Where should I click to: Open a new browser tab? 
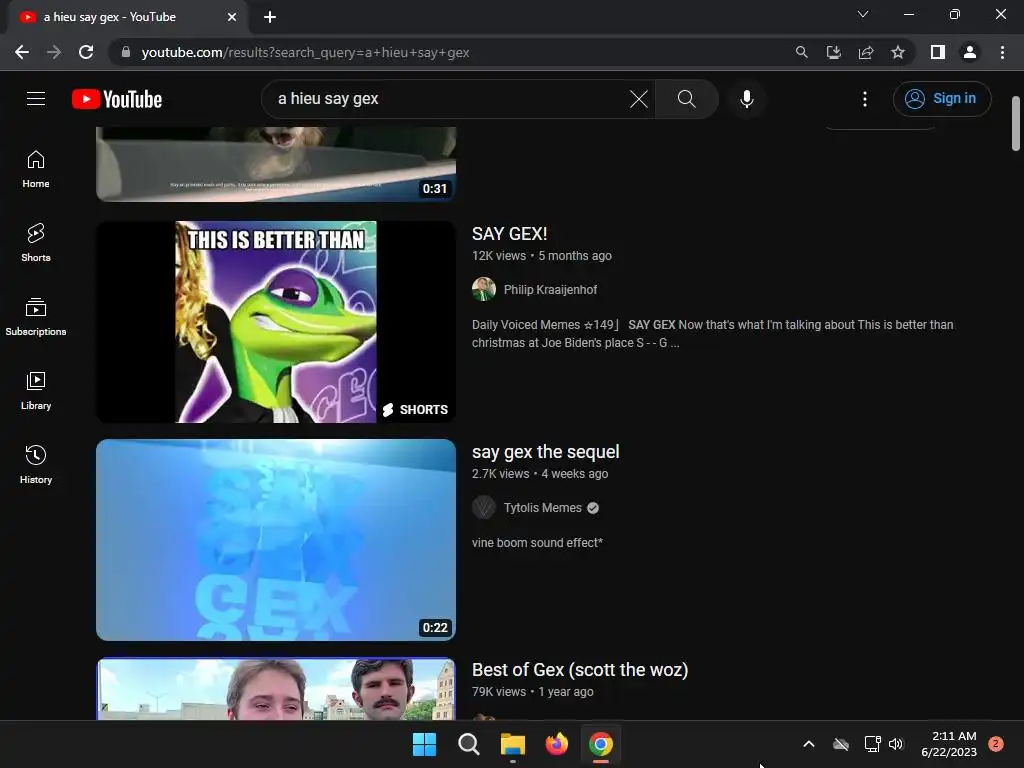[x=270, y=17]
